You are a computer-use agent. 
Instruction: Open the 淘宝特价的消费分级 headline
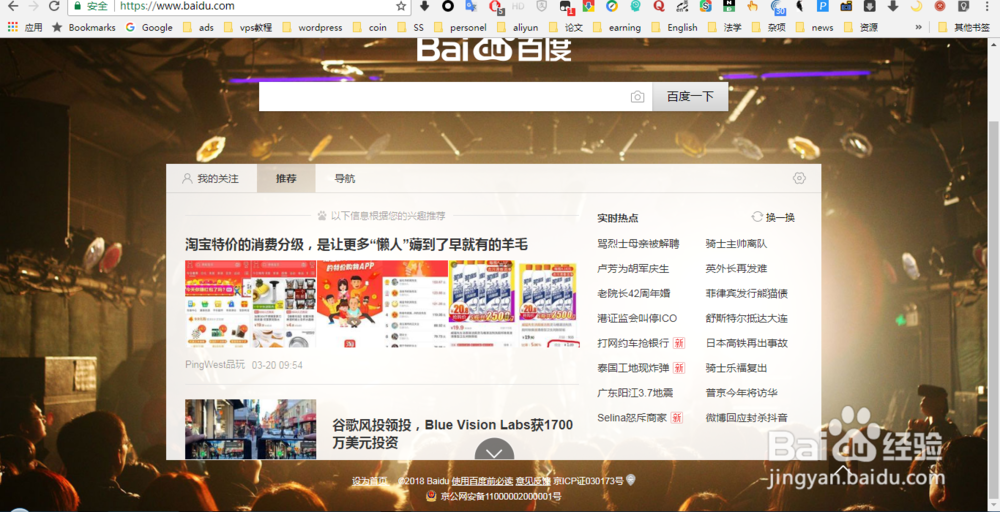(x=357, y=245)
